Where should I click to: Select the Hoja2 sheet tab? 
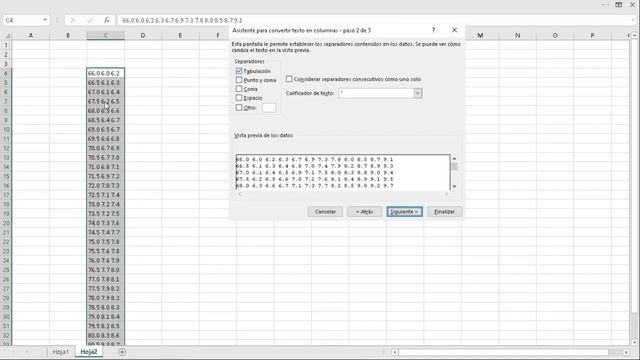89,352
